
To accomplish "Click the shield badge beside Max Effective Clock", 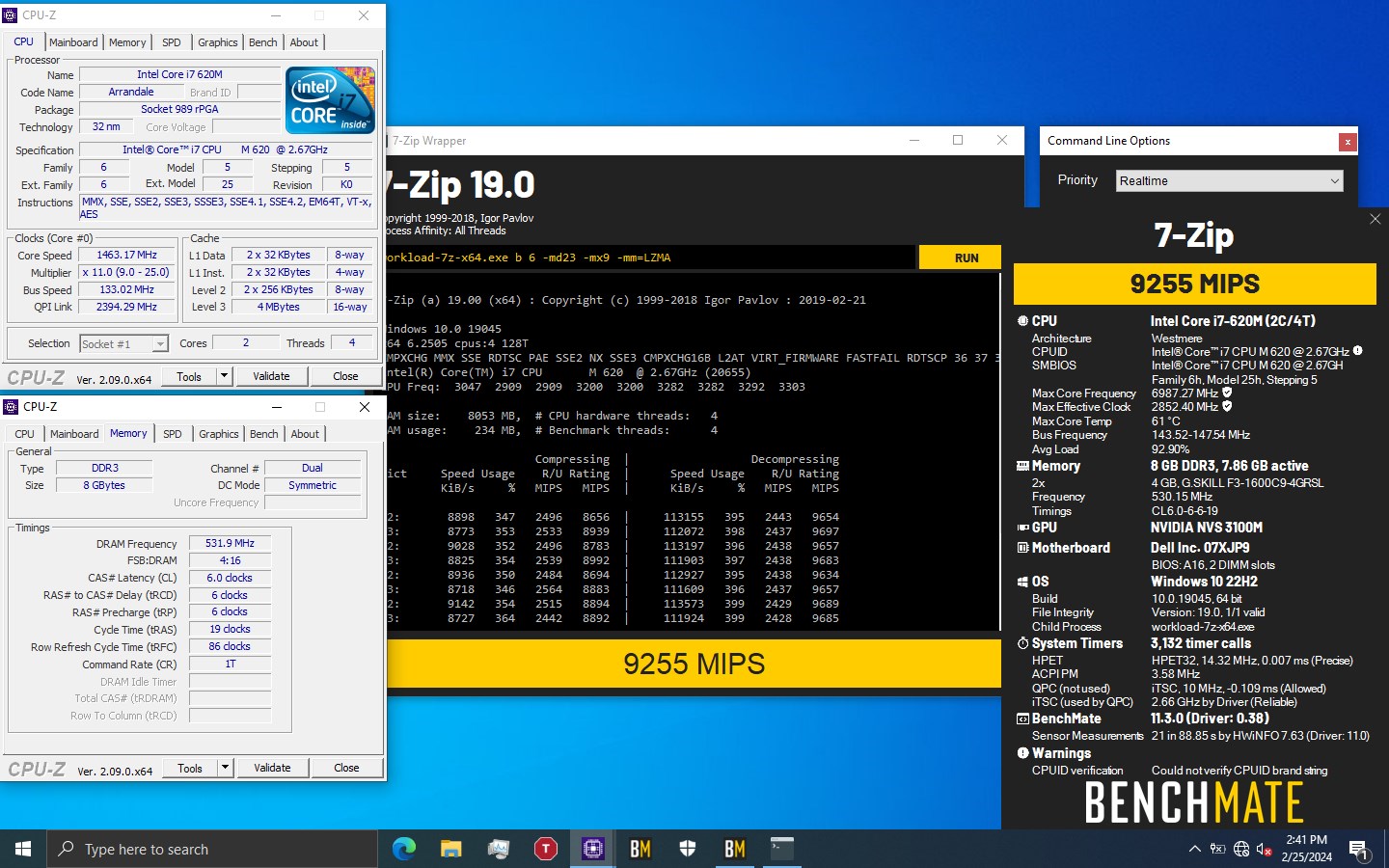I will point(1227,406).
